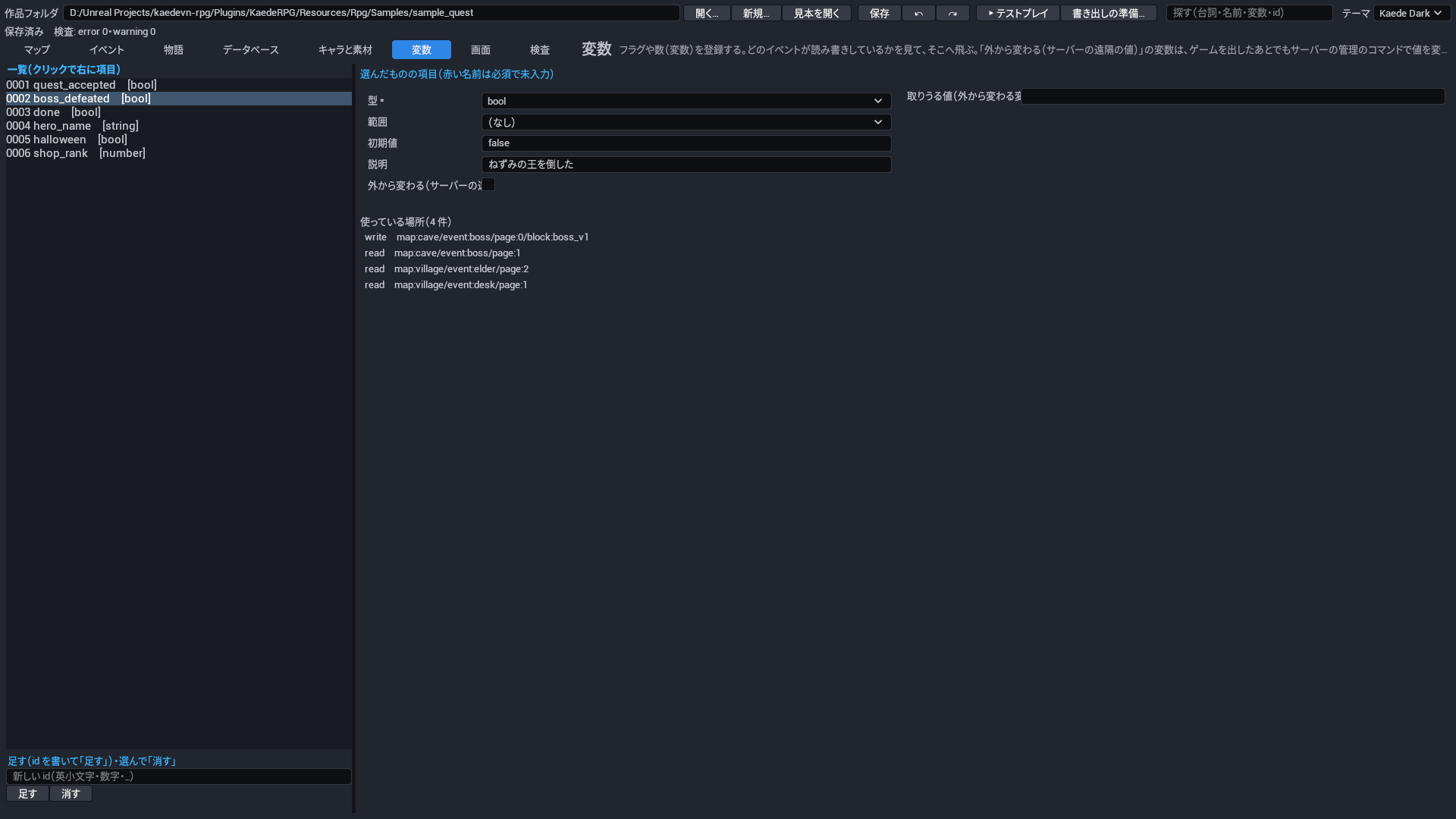Click the 足す add button

(27, 793)
